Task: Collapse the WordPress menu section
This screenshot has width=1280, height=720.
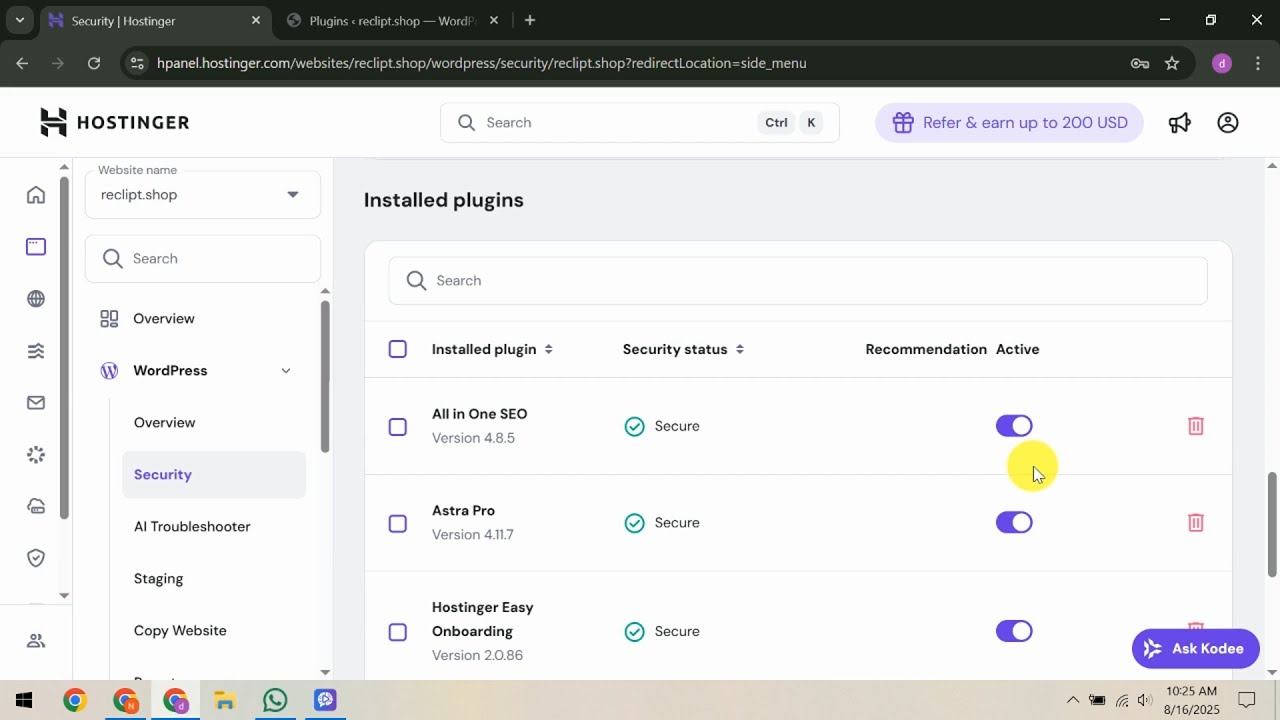Action: point(286,371)
